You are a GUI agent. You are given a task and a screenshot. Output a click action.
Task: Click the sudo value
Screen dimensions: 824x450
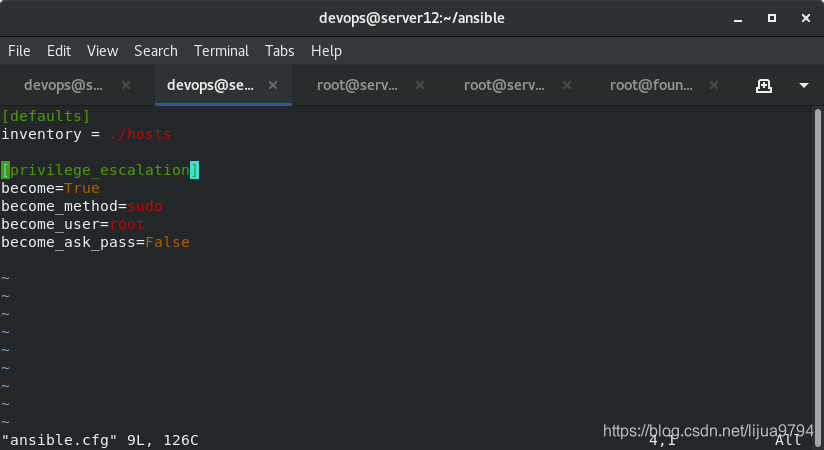click(145, 206)
